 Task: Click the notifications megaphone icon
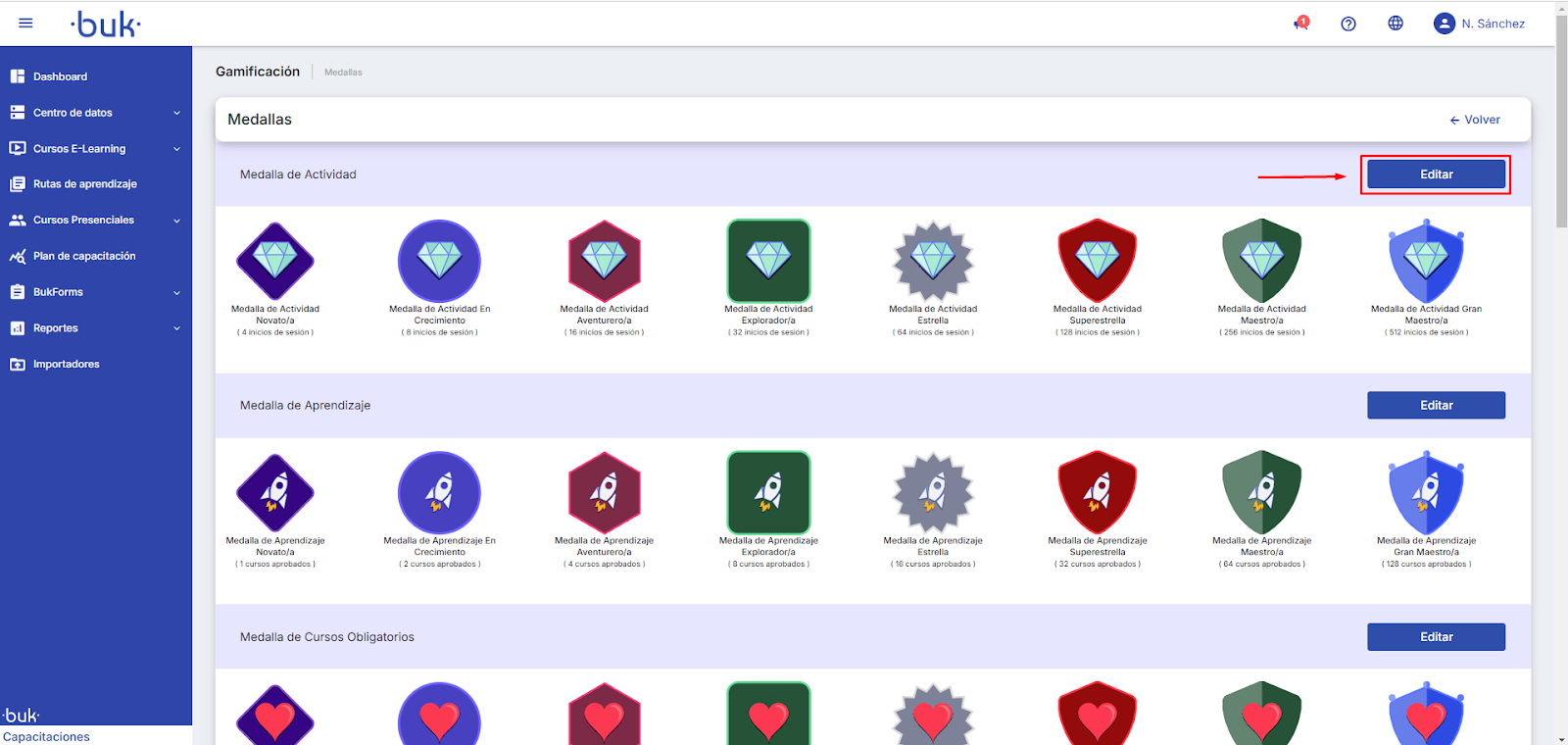tap(1301, 24)
